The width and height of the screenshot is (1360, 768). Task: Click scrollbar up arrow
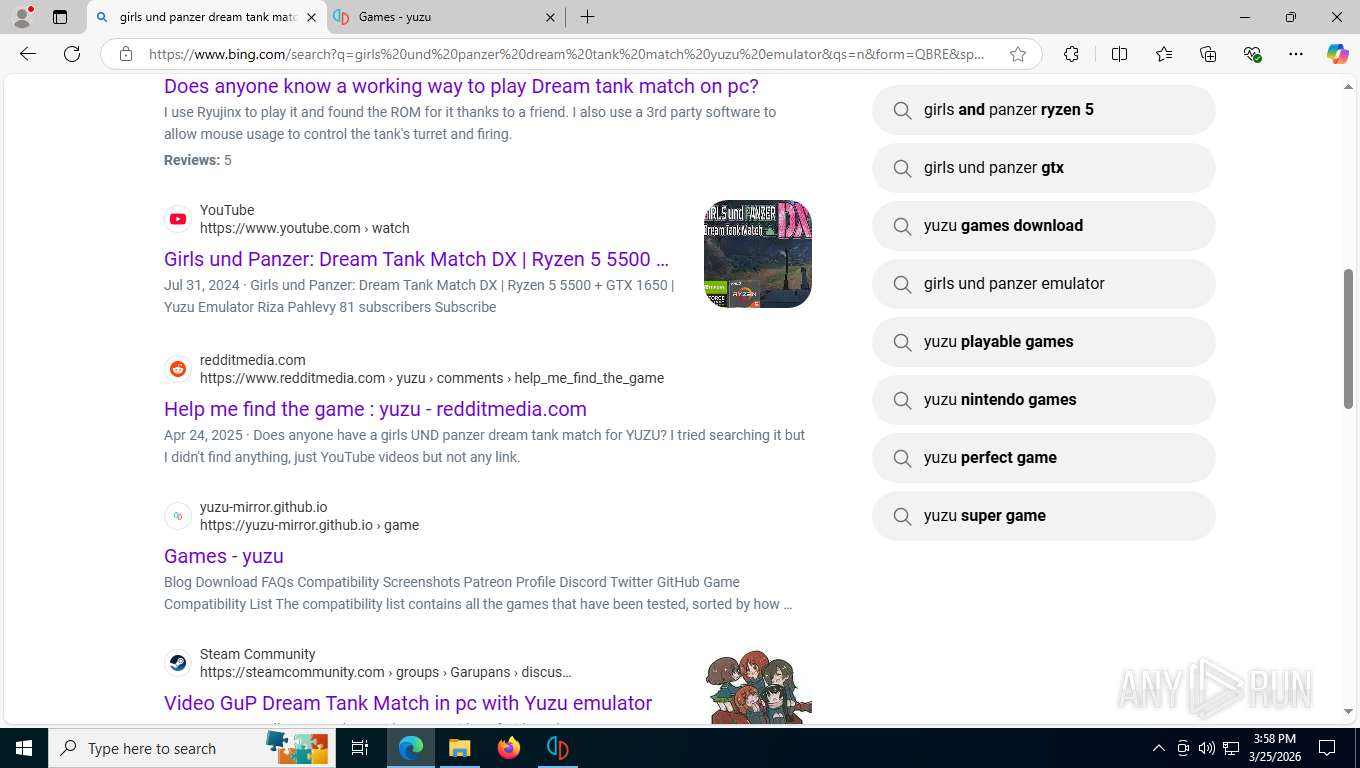(1348, 87)
